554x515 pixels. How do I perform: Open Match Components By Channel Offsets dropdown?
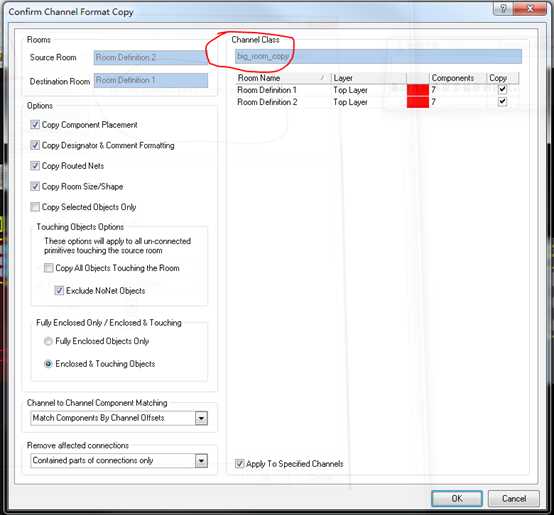pos(201,418)
